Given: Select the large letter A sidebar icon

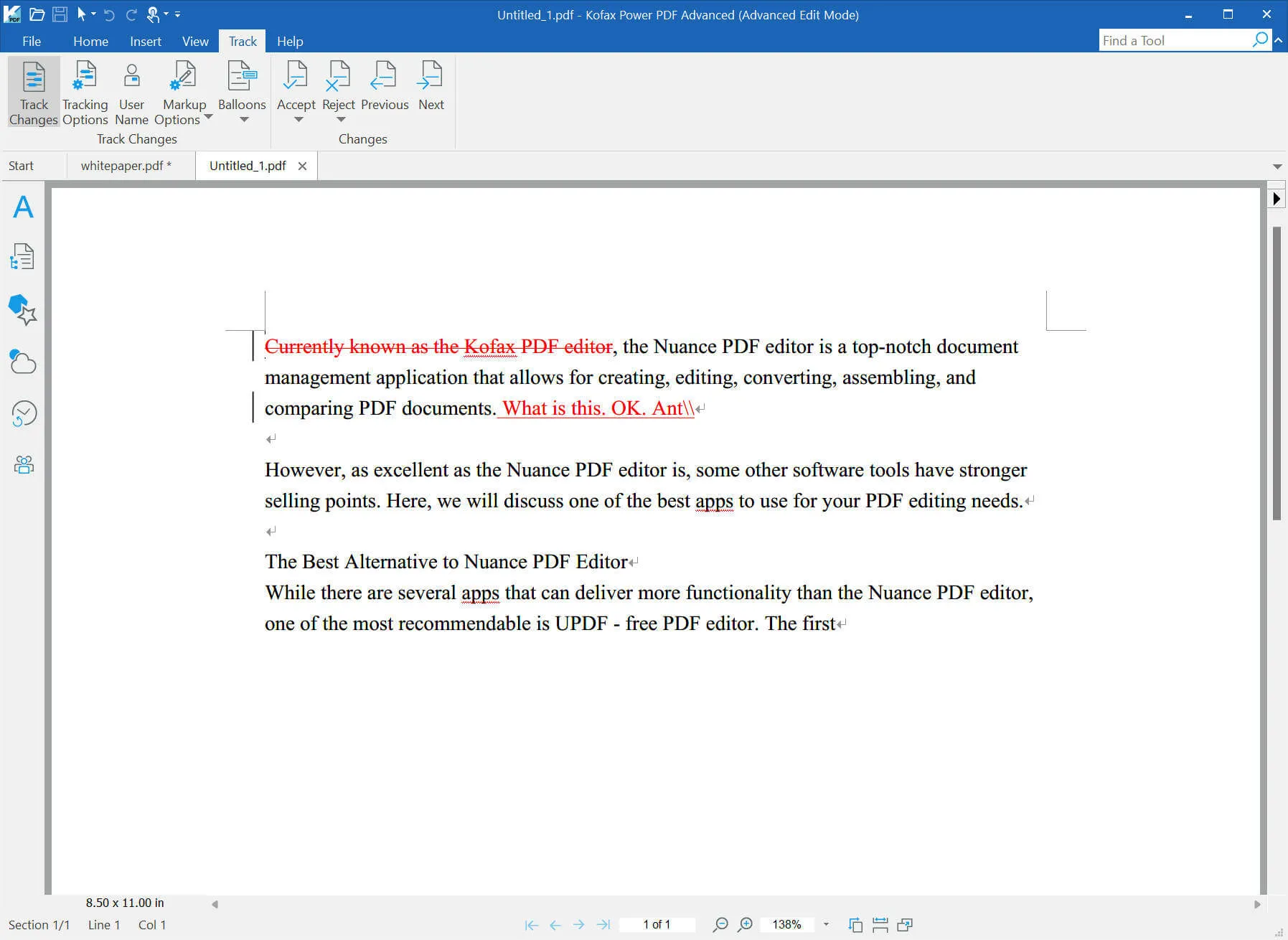Looking at the screenshot, I should [24, 207].
